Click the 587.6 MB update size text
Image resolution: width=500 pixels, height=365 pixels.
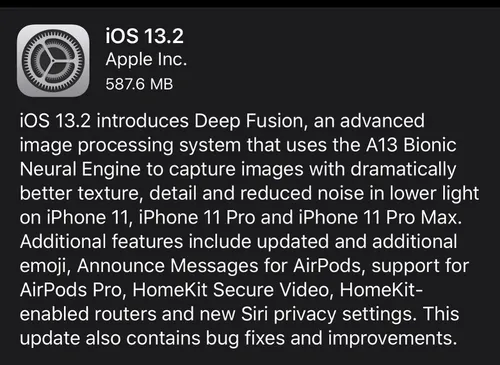pos(139,84)
